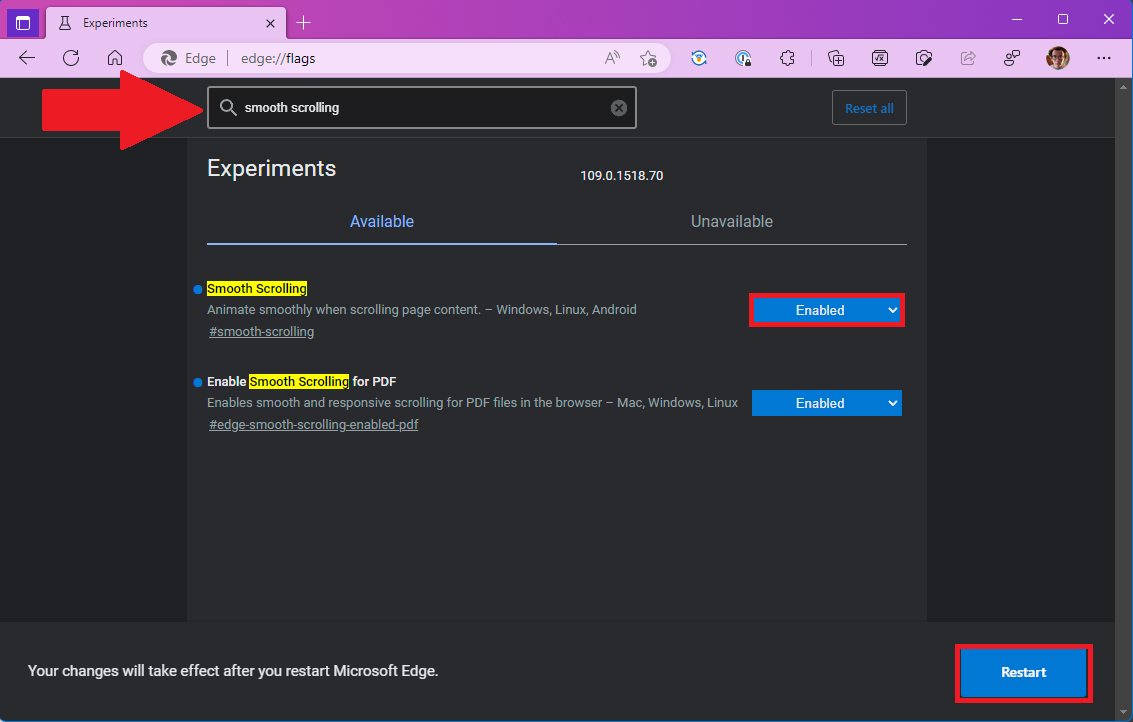Maximize the Edge window
This screenshot has width=1133, height=722.
coord(1063,20)
